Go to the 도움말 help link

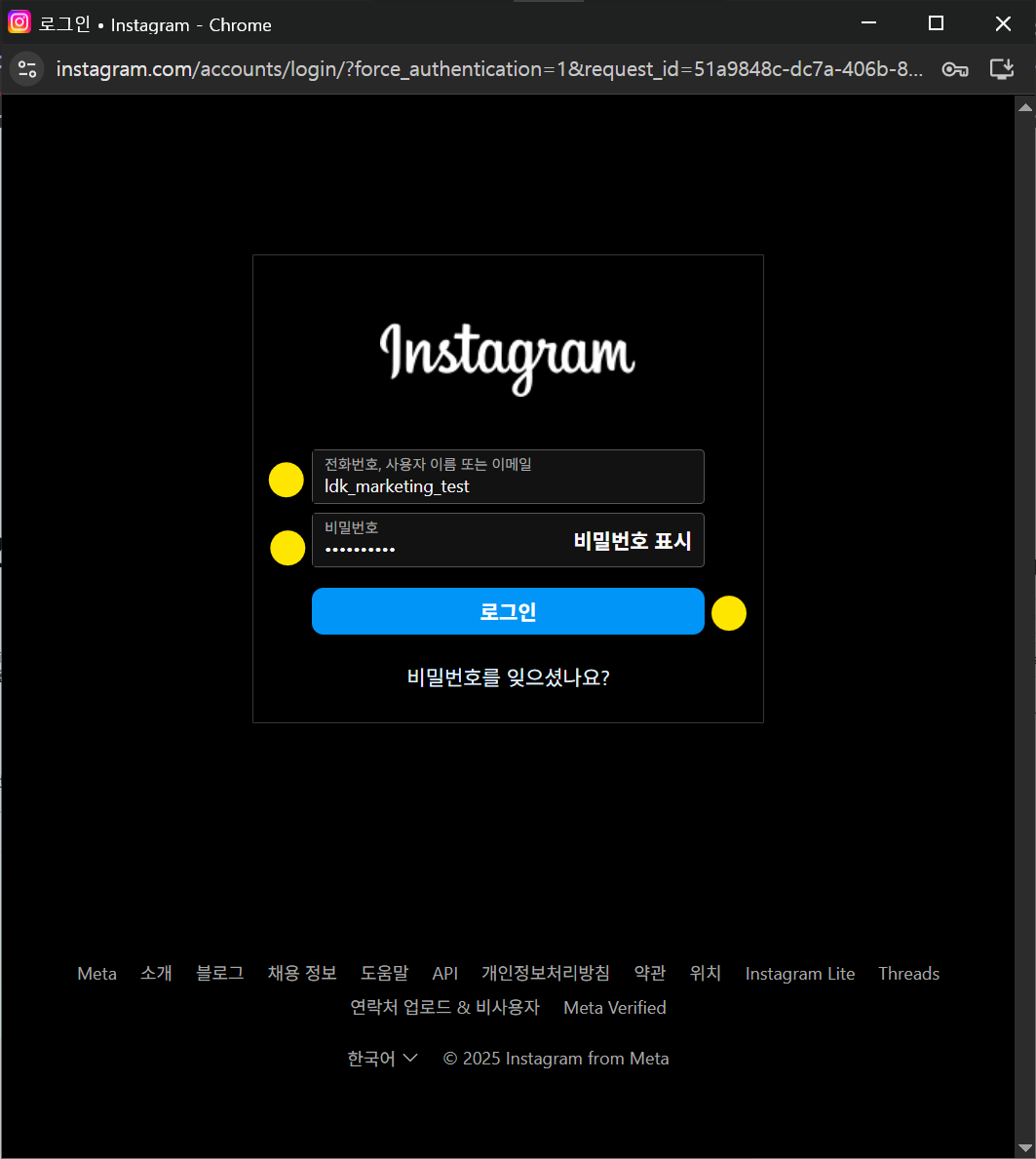384,974
